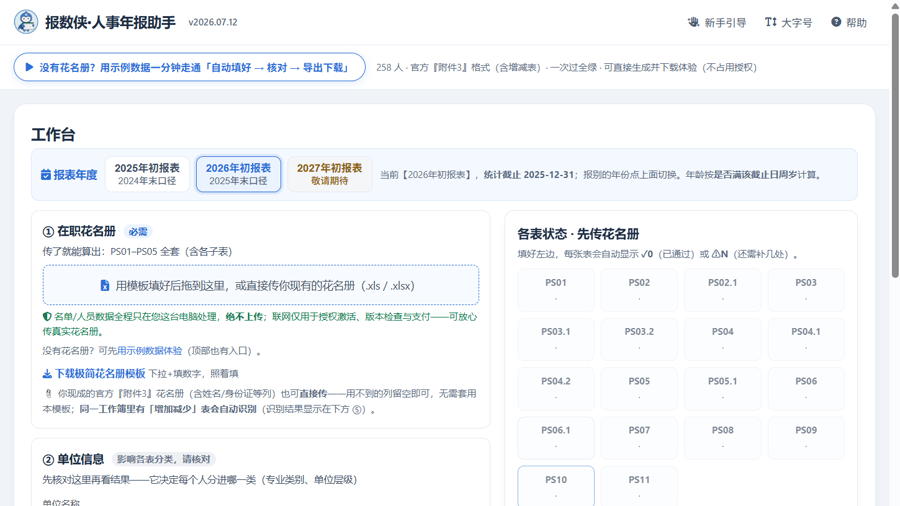Viewport: 900px width, 506px height.
Task: Click the ② 单位信息 section title
Action: 73,459
